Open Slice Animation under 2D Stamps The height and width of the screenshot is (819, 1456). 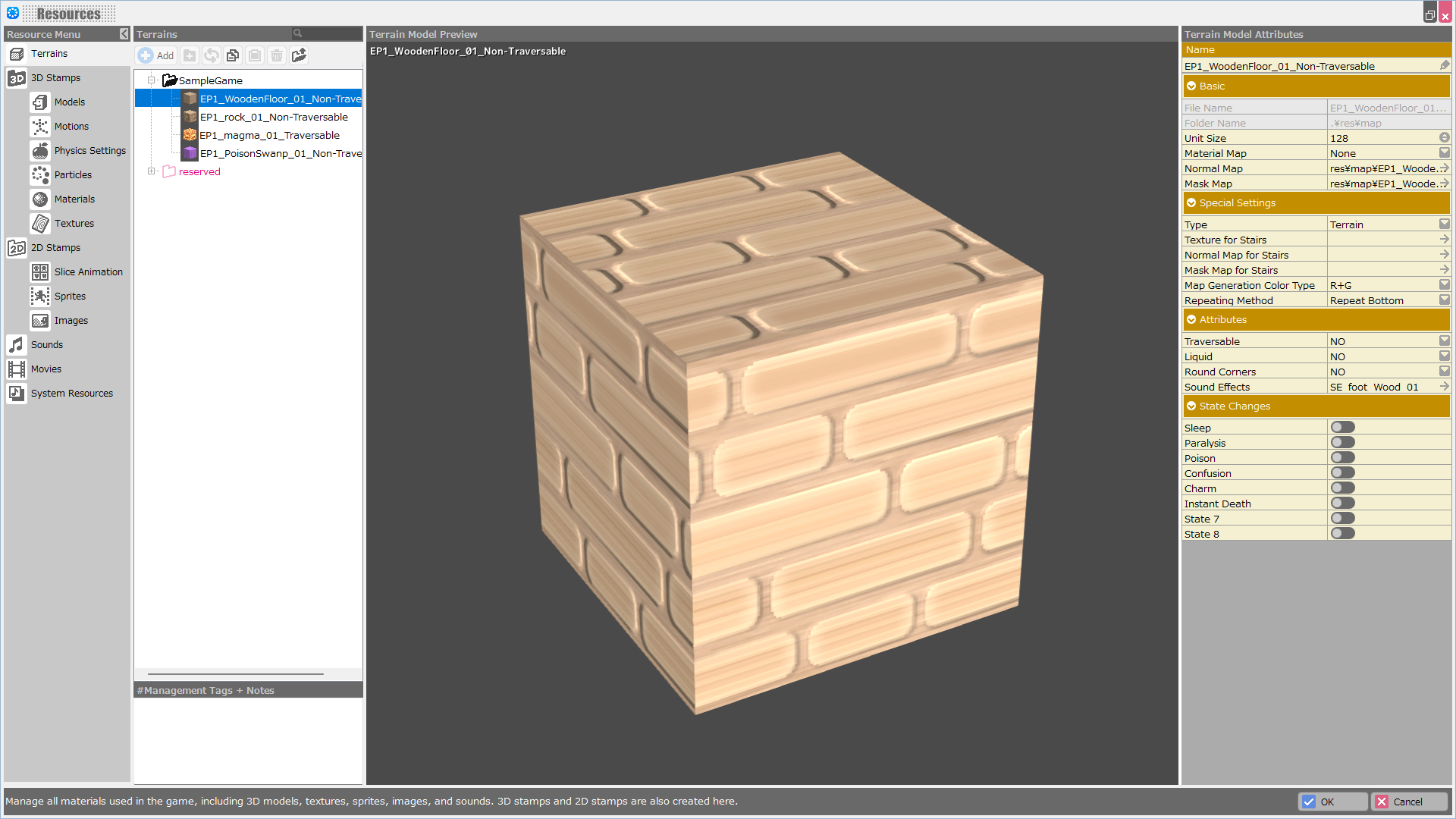click(88, 271)
